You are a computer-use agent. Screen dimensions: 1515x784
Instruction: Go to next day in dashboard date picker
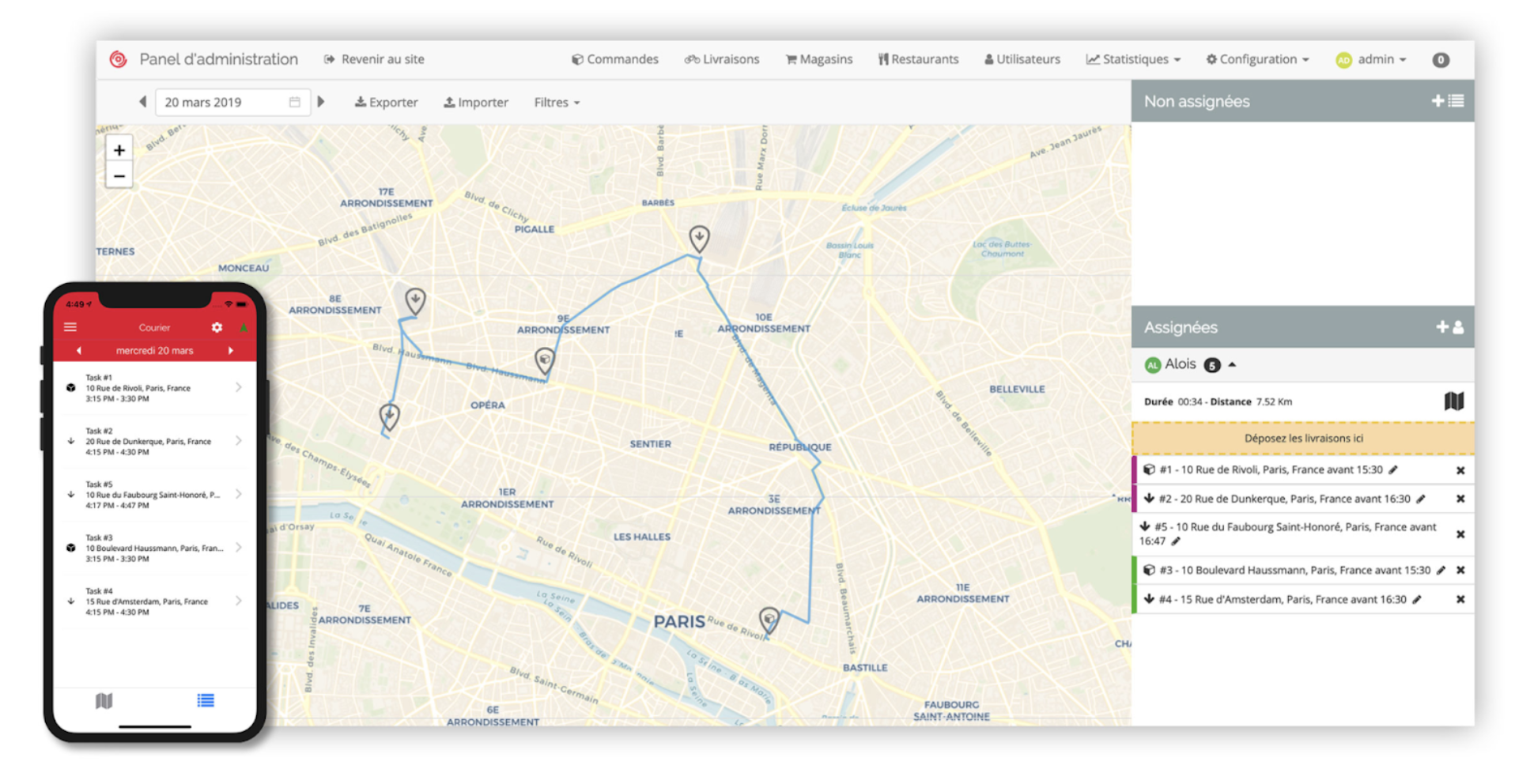pos(321,102)
